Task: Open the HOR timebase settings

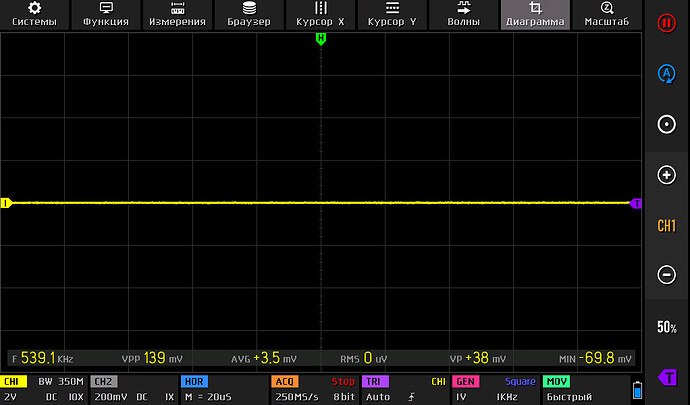Action: click(223, 390)
